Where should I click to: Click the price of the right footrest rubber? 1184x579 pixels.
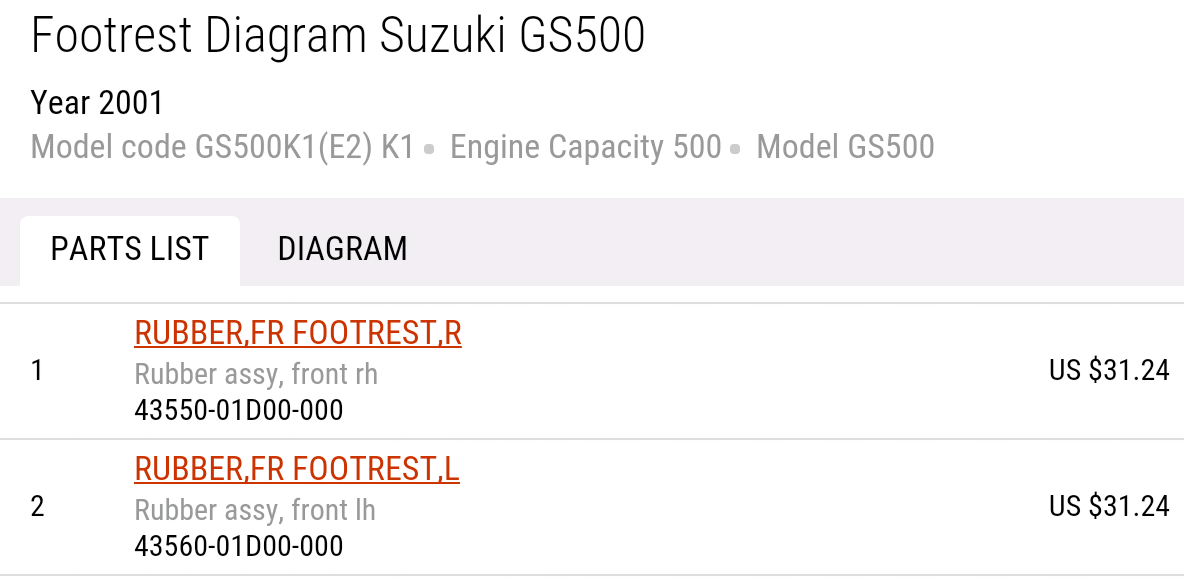[x=1108, y=370]
